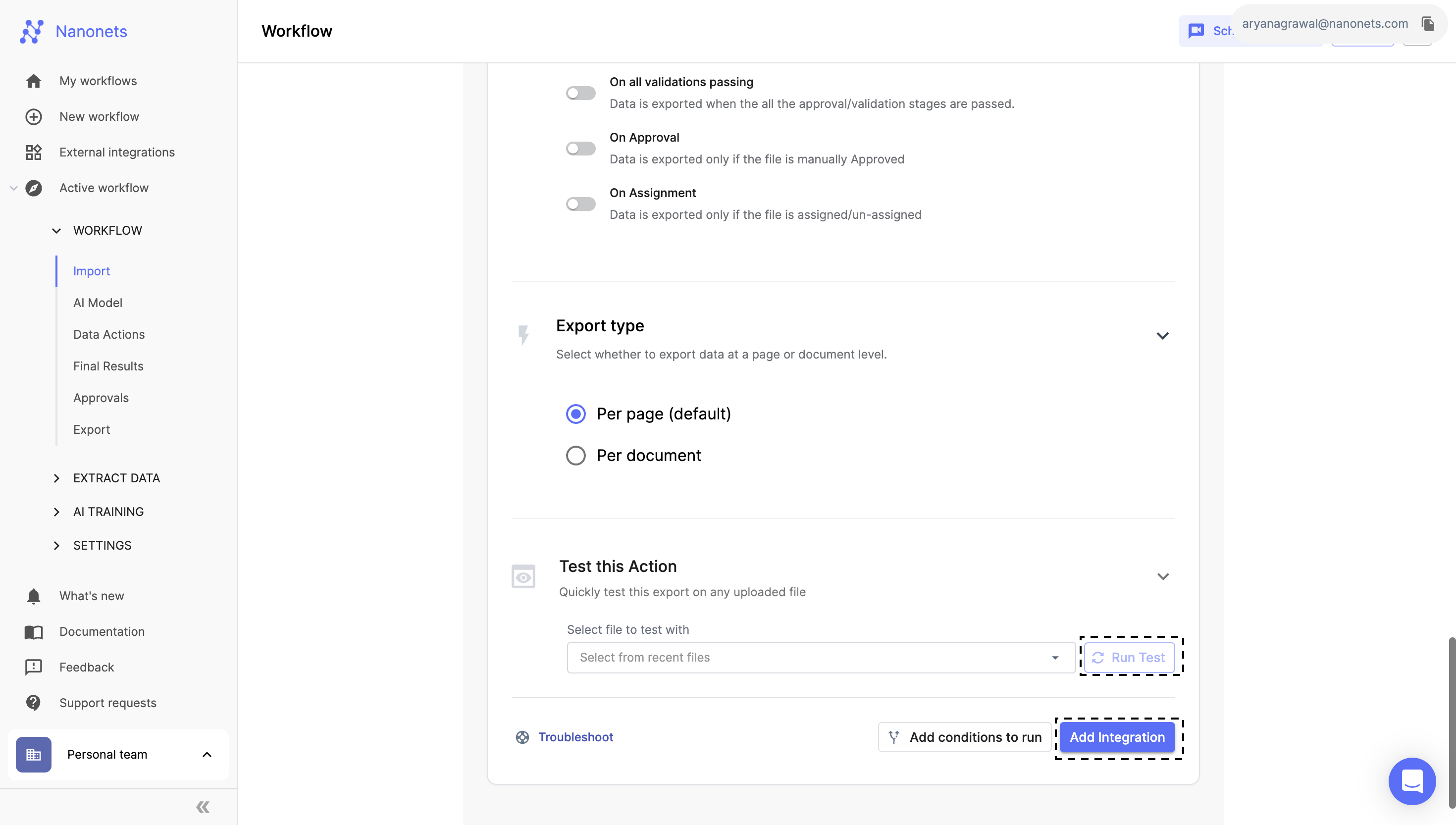1456x825 pixels.
Task: Toggle the On Assignment switch
Action: point(581,204)
